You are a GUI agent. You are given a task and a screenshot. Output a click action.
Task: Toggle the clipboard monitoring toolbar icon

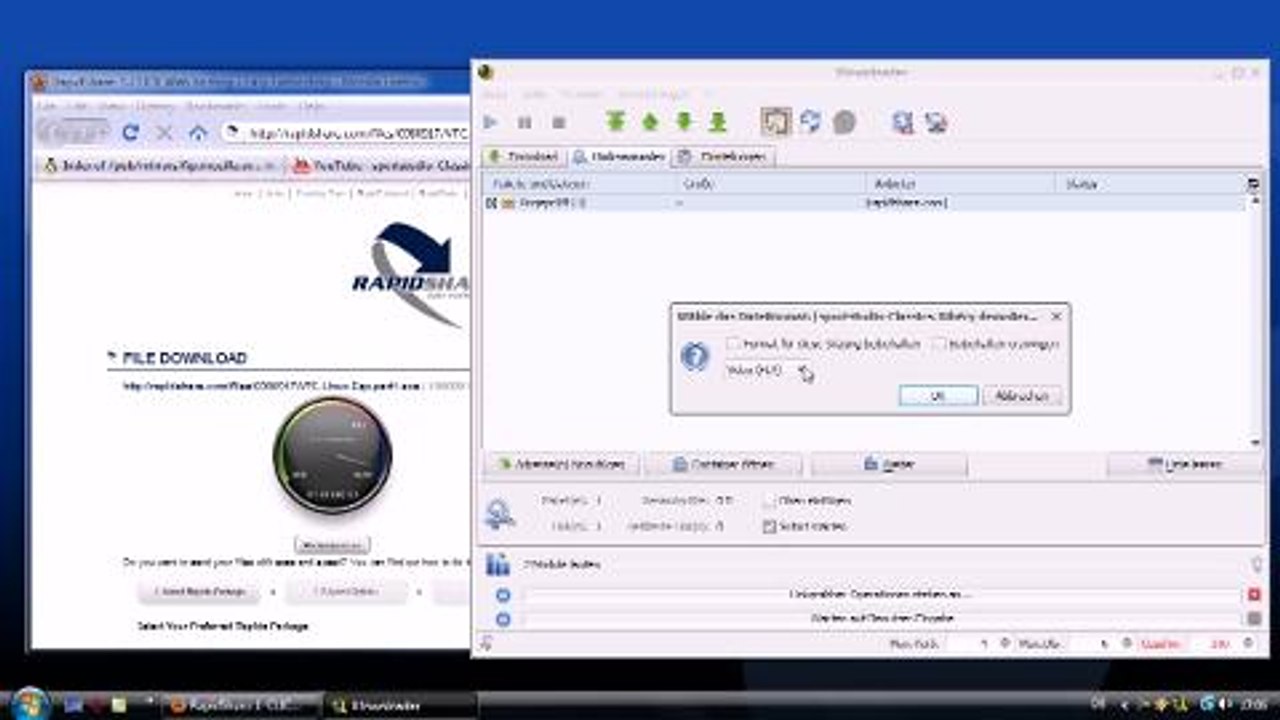coord(776,122)
